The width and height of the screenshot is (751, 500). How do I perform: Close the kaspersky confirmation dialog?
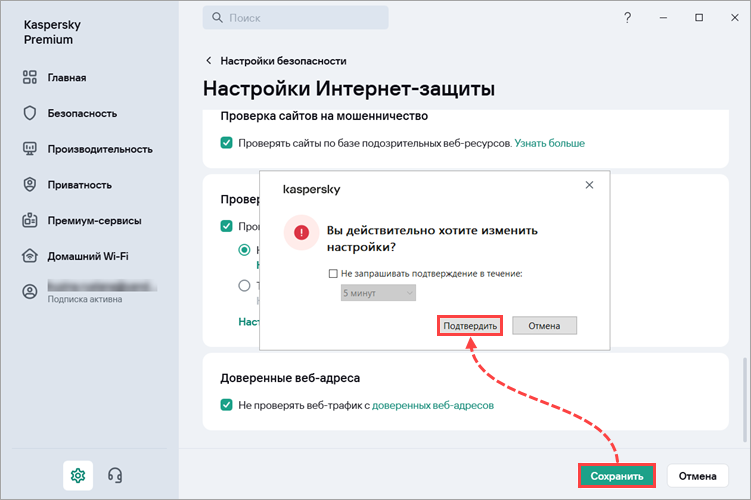(590, 185)
